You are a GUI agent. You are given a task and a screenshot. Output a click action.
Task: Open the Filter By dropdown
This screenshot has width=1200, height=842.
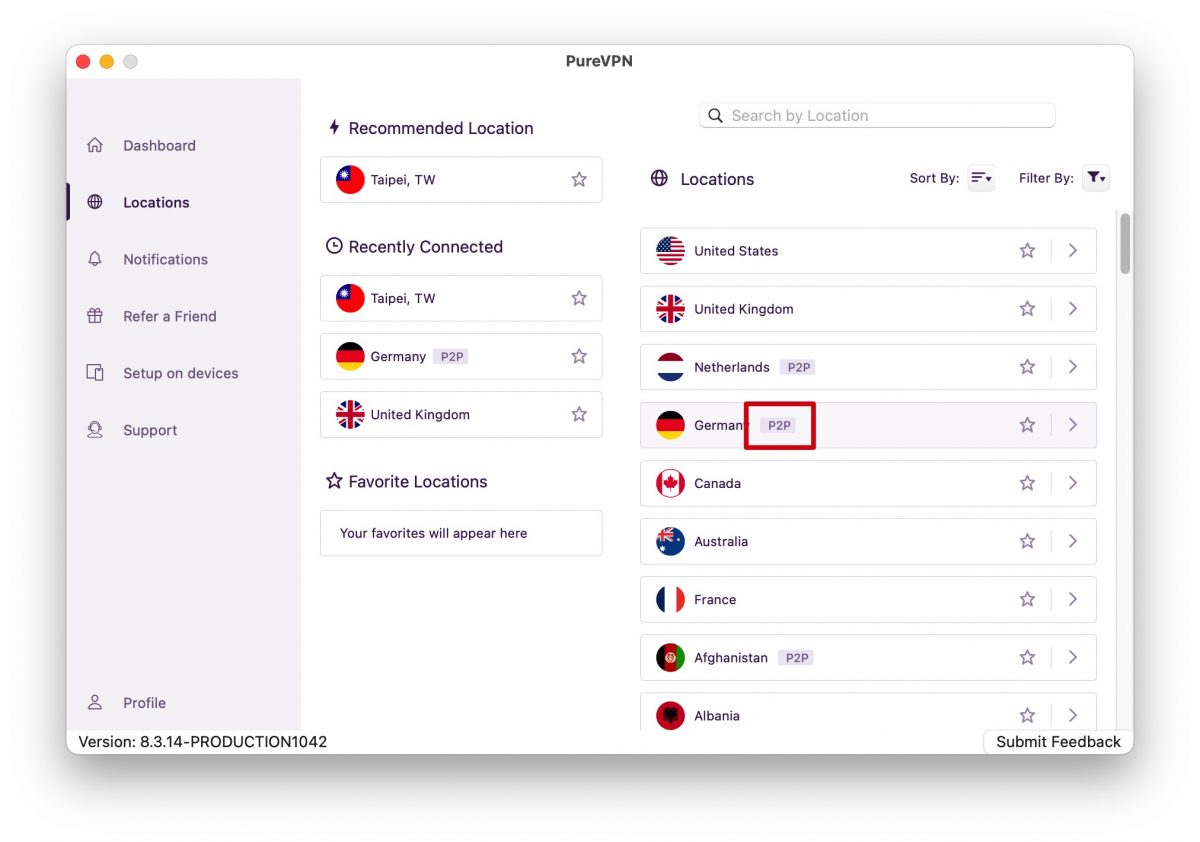(x=1096, y=178)
